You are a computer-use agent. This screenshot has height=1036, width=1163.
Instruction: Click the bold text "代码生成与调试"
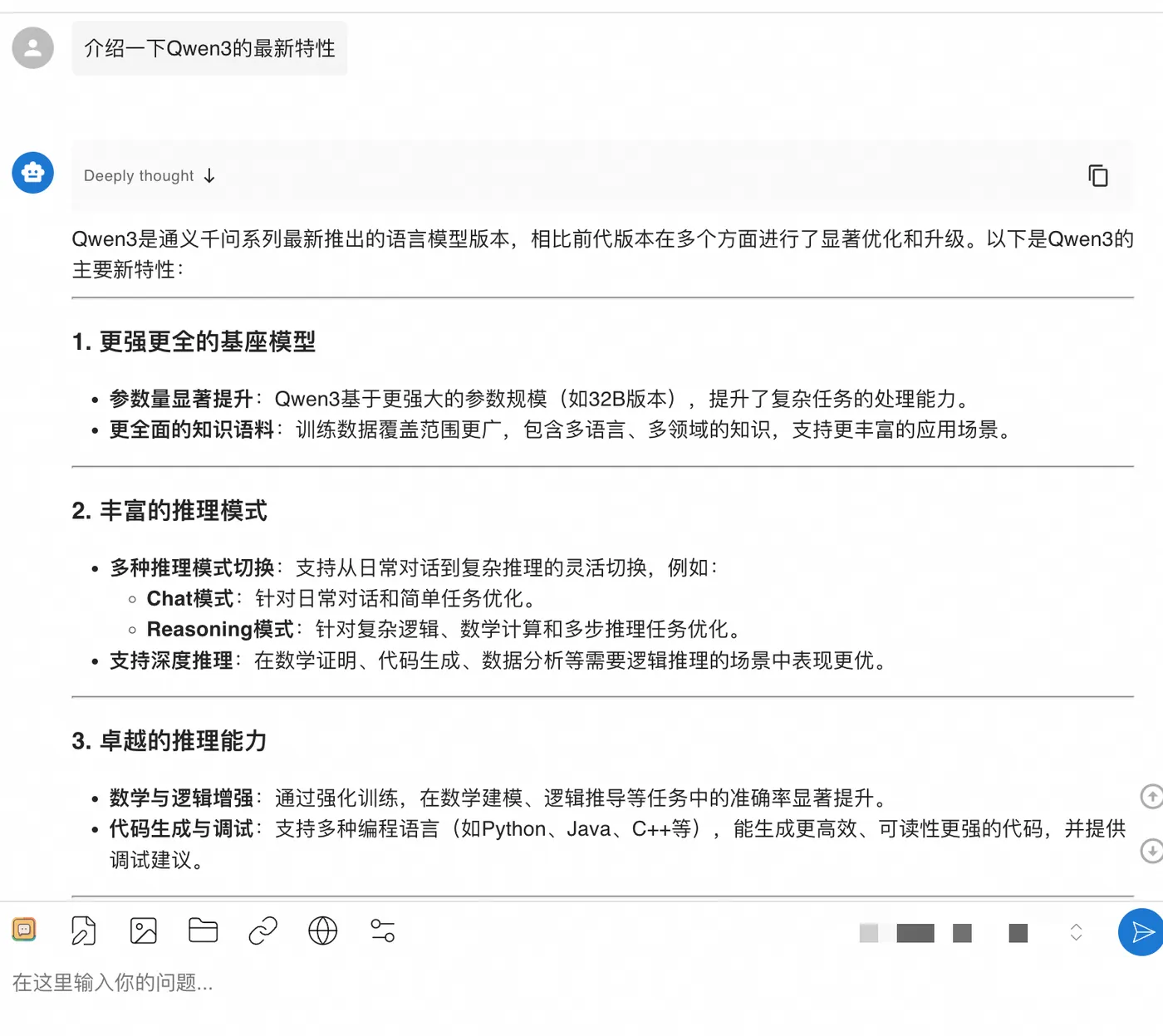point(181,828)
